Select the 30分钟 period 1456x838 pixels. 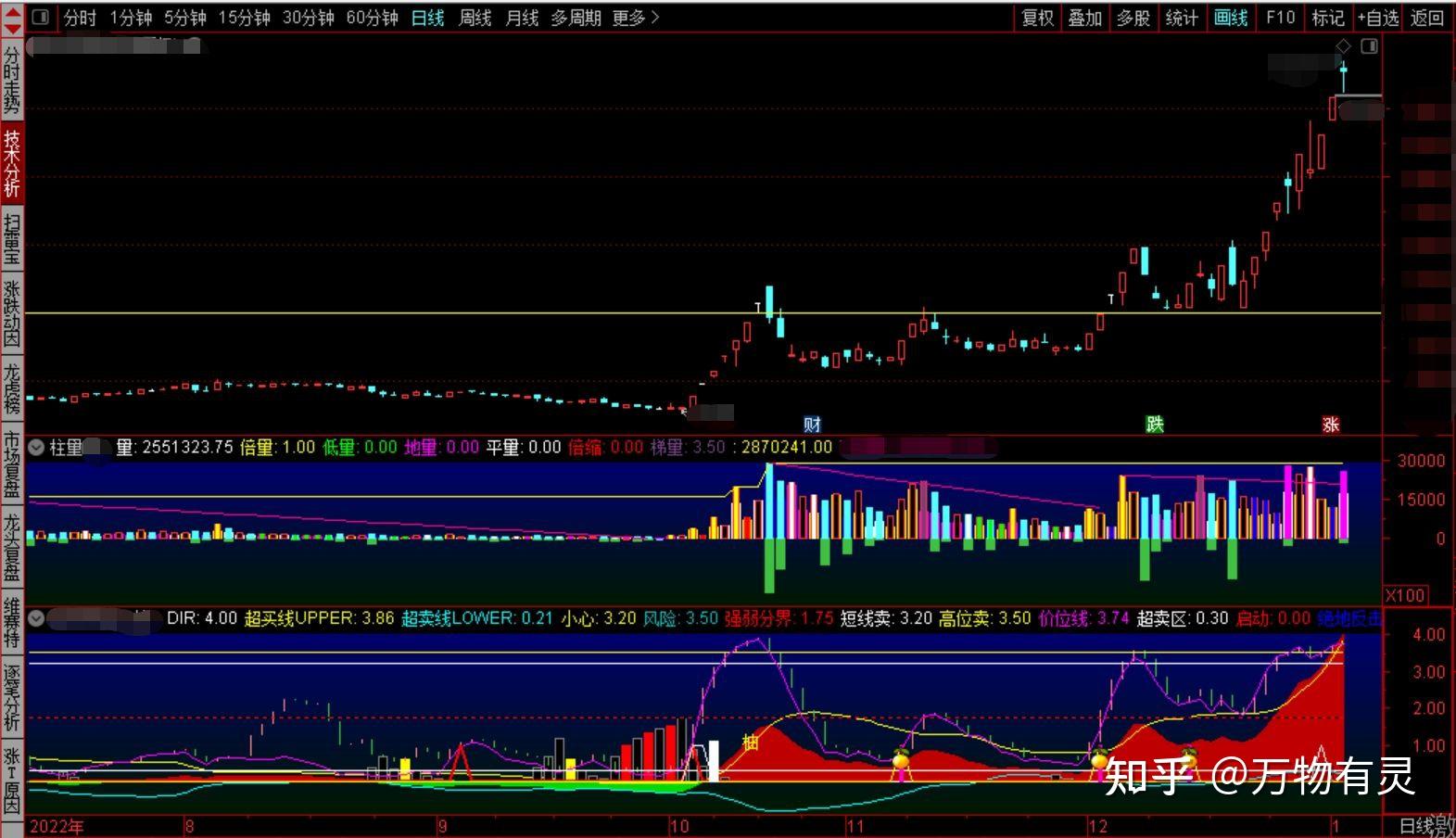(x=308, y=18)
